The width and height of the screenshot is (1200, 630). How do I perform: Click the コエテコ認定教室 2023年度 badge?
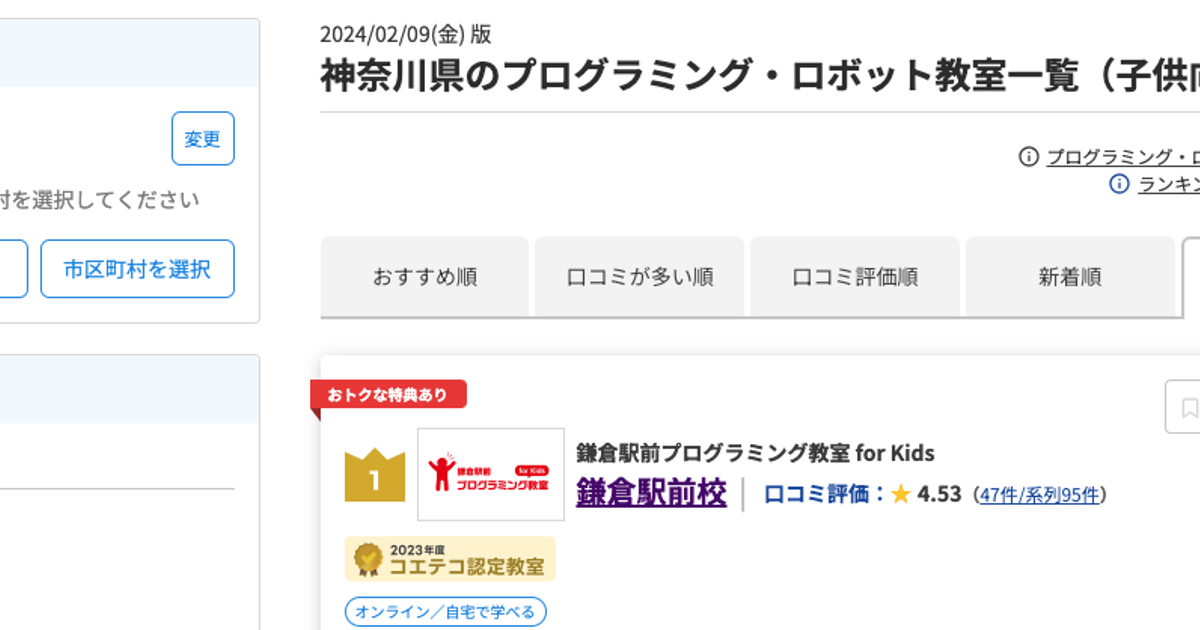point(450,559)
